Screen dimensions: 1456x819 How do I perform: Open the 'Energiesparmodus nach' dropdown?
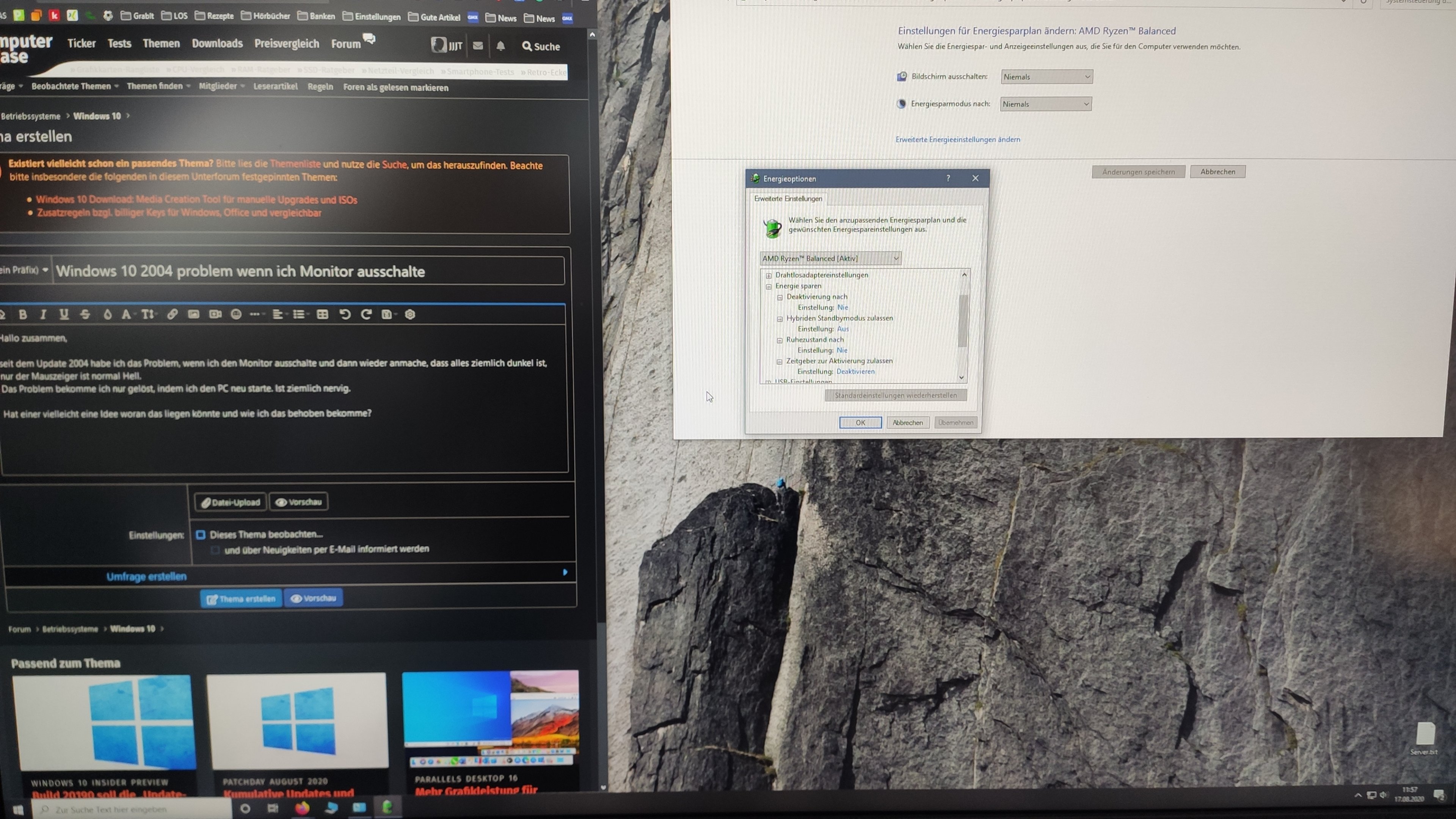pos(1045,104)
